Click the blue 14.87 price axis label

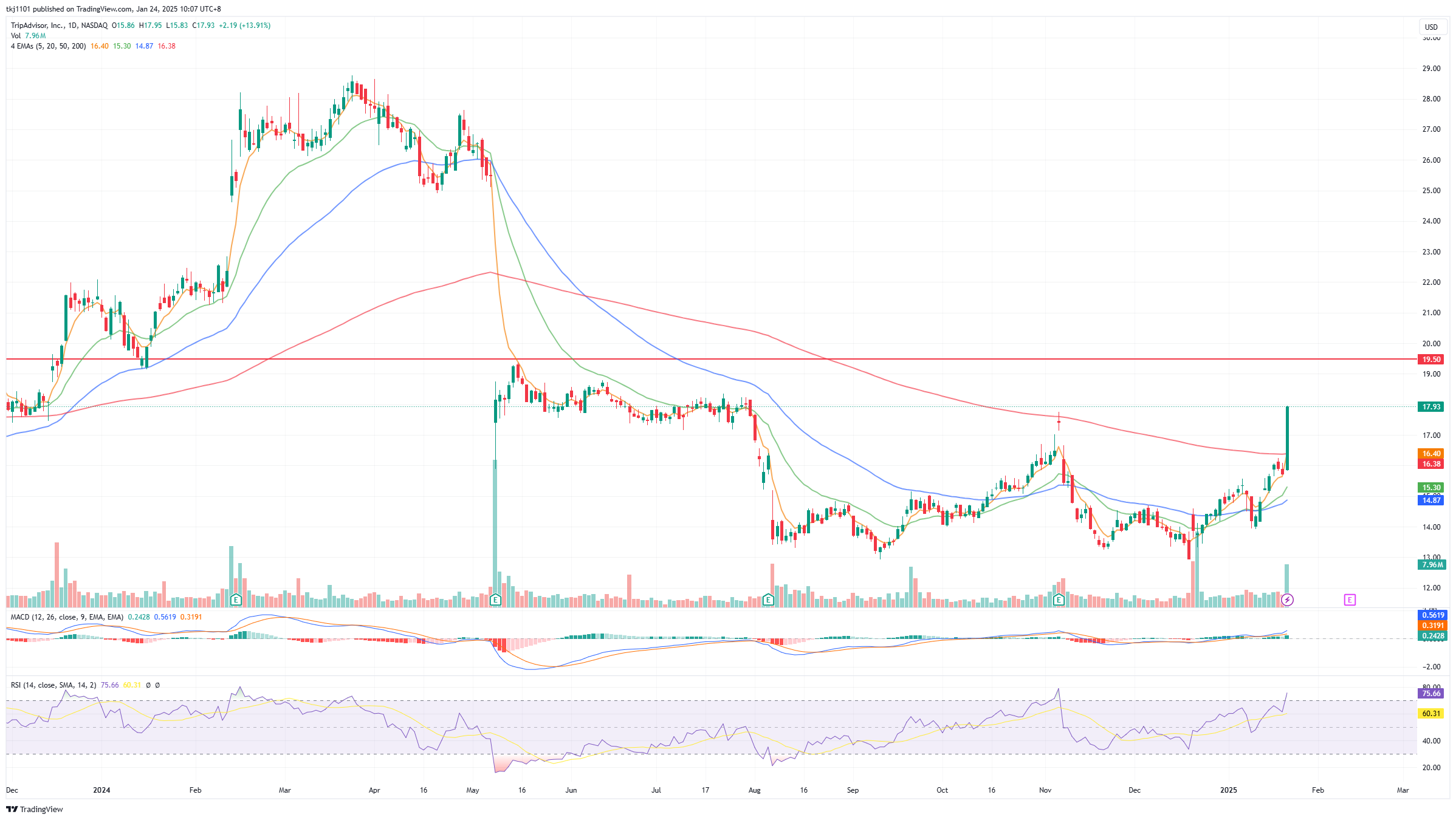[x=1431, y=501]
